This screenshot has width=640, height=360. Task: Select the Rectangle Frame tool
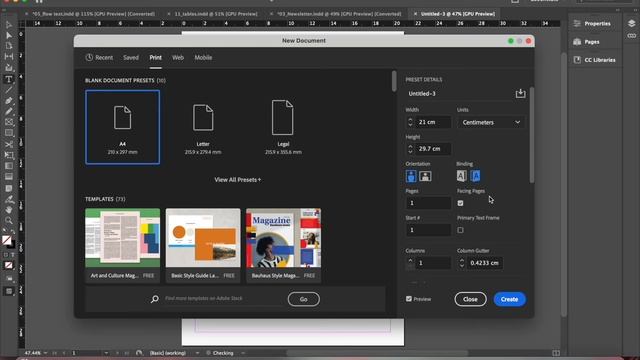(x=9, y=122)
